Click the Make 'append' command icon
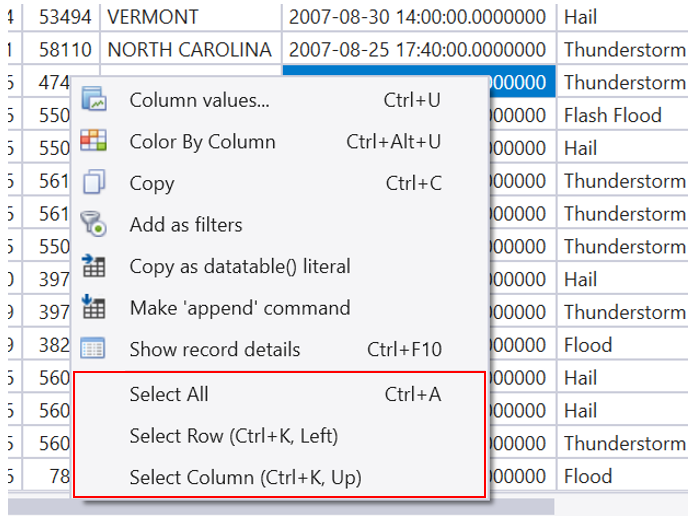This screenshot has height=516, width=694. [x=94, y=308]
